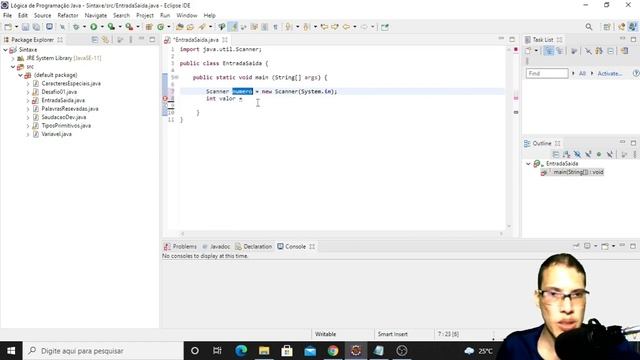Collapse all in the Package Explorer toolbar
640x360 pixels.
coord(95,40)
